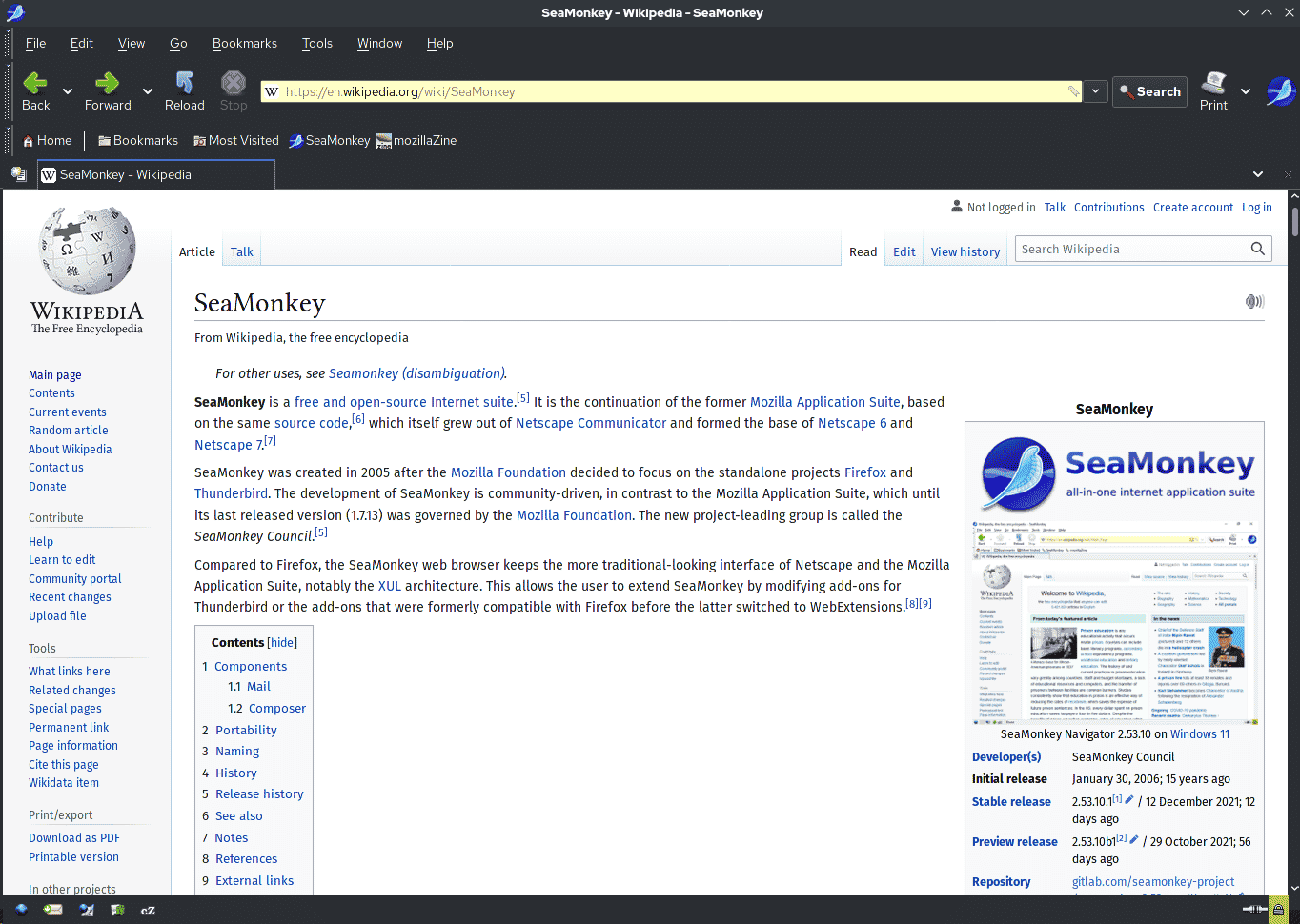Expand the Print options dropdown arrow
Screen dimensions: 1300x924
click(1245, 91)
